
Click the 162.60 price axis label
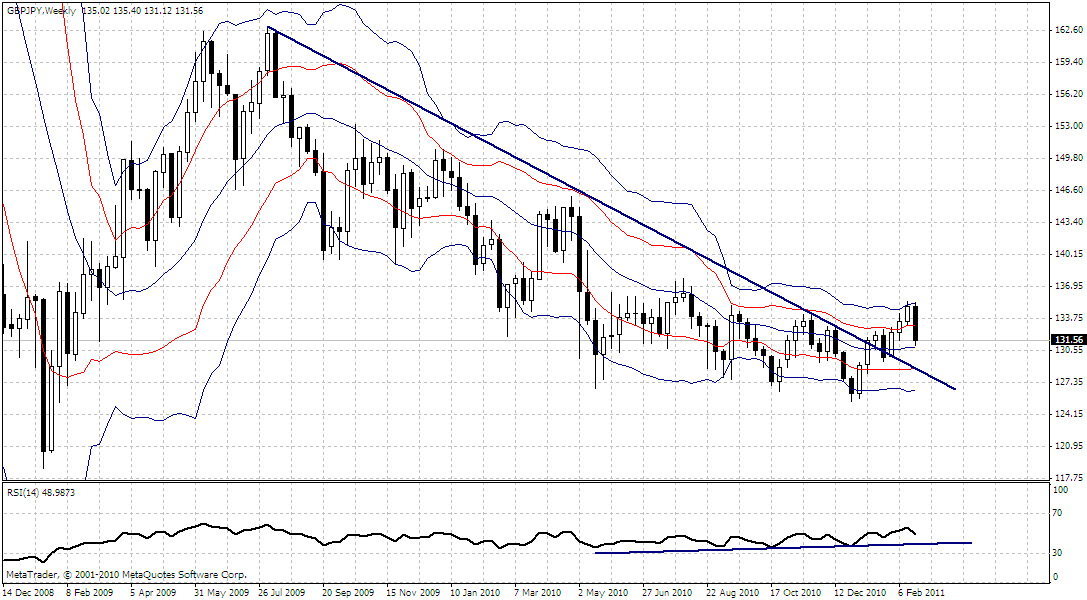point(1068,30)
